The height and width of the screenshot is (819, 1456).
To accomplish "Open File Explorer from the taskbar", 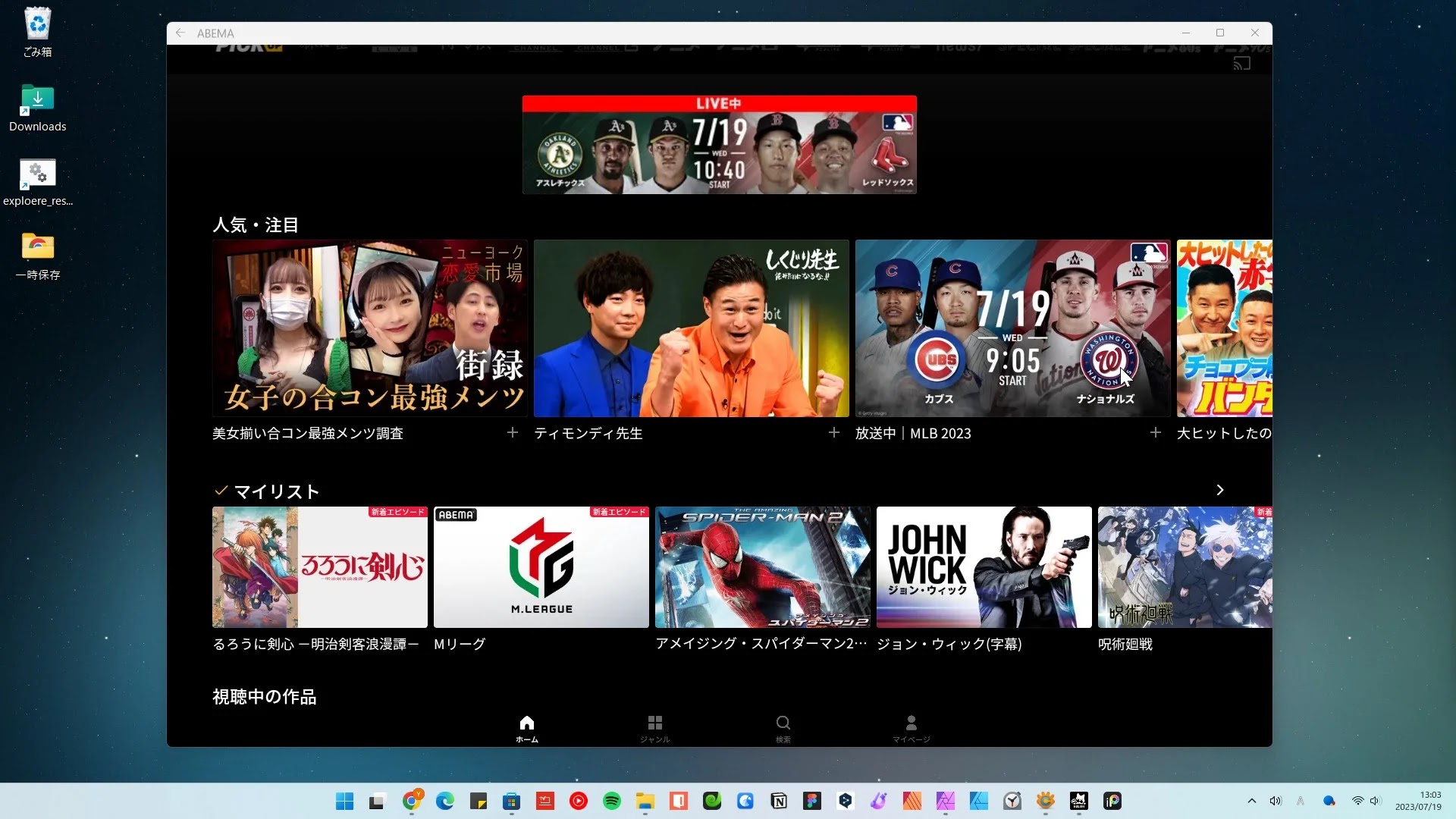I will (645, 801).
